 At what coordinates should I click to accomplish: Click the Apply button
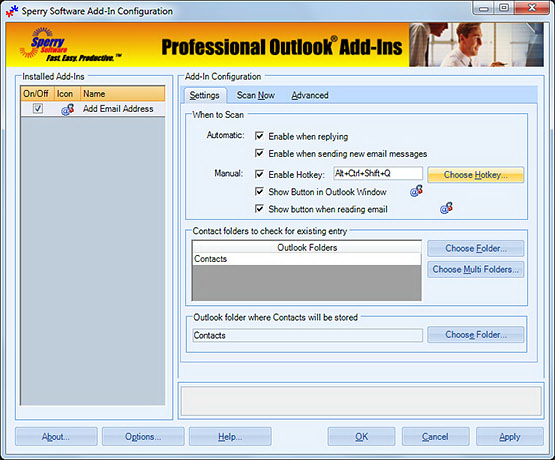tap(510, 437)
